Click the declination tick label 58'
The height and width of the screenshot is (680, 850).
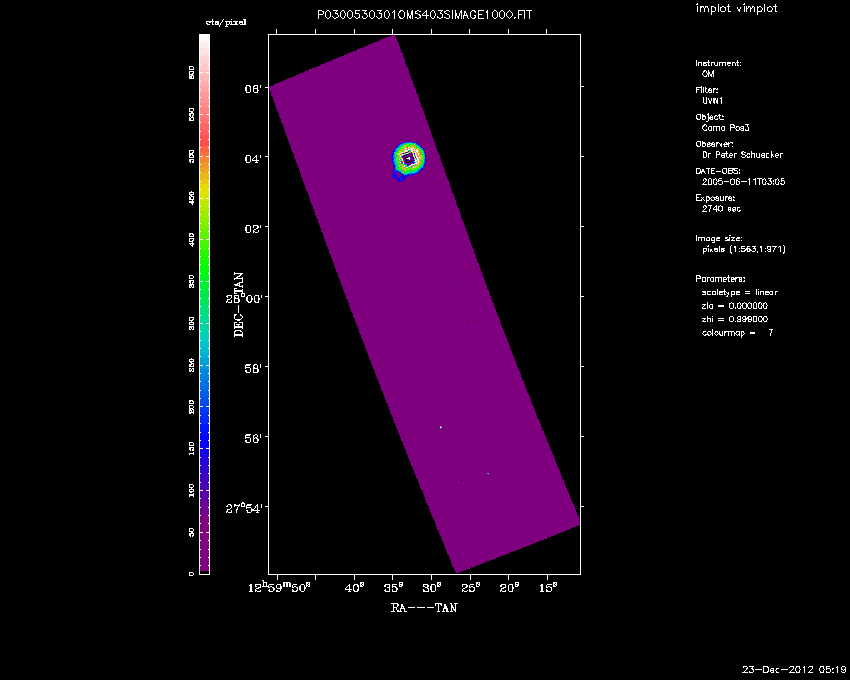point(253,368)
